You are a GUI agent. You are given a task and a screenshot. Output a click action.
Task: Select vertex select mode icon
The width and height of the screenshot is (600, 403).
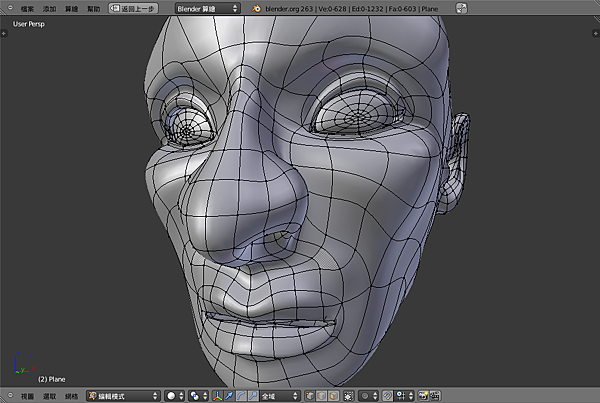click(309, 395)
